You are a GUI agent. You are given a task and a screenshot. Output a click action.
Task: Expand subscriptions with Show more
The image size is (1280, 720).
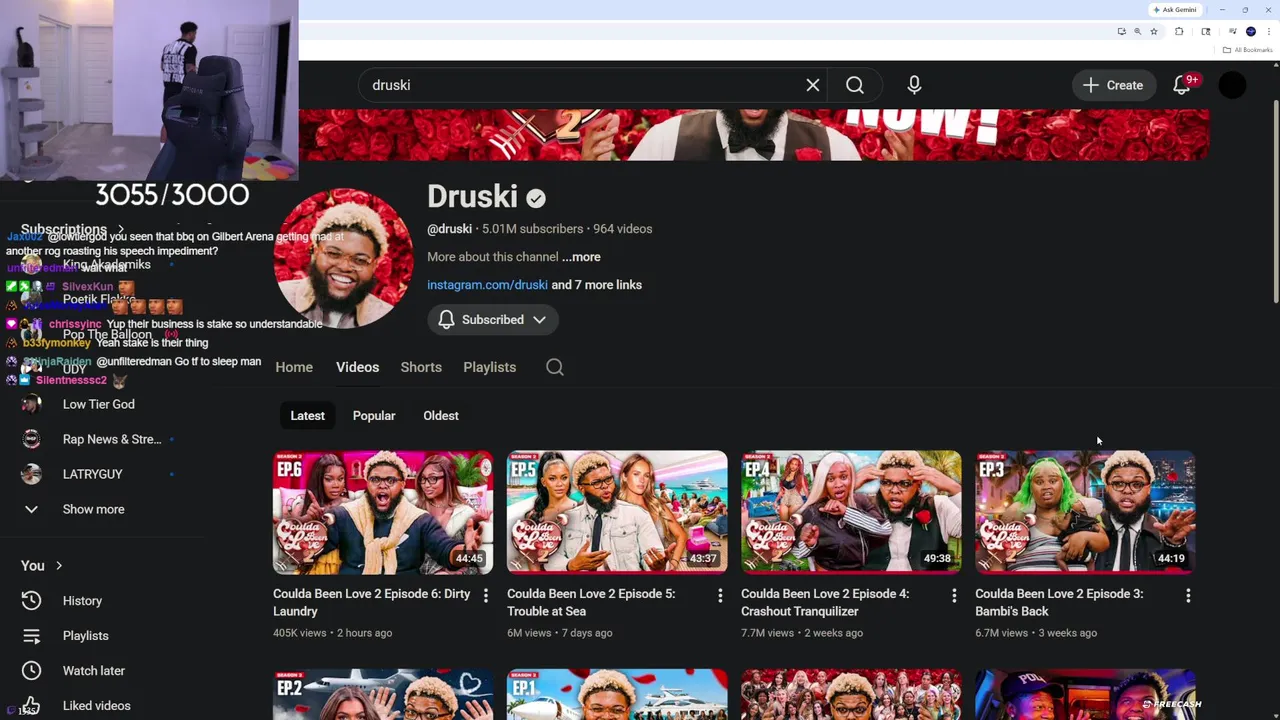[x=93, y=509]
